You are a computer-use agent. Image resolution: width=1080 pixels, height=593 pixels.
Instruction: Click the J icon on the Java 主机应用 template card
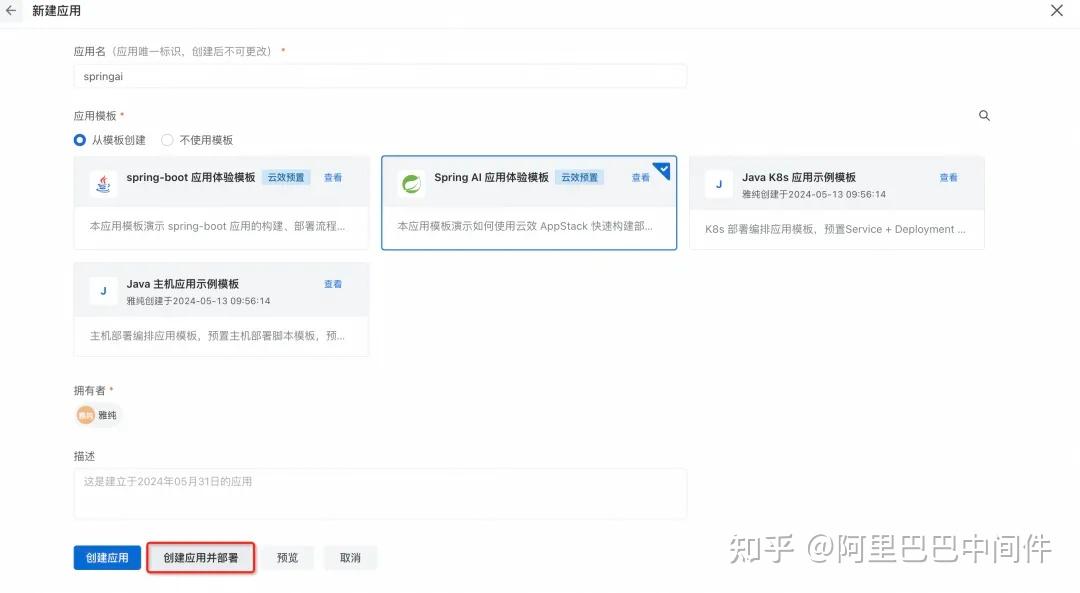[103, 291]
